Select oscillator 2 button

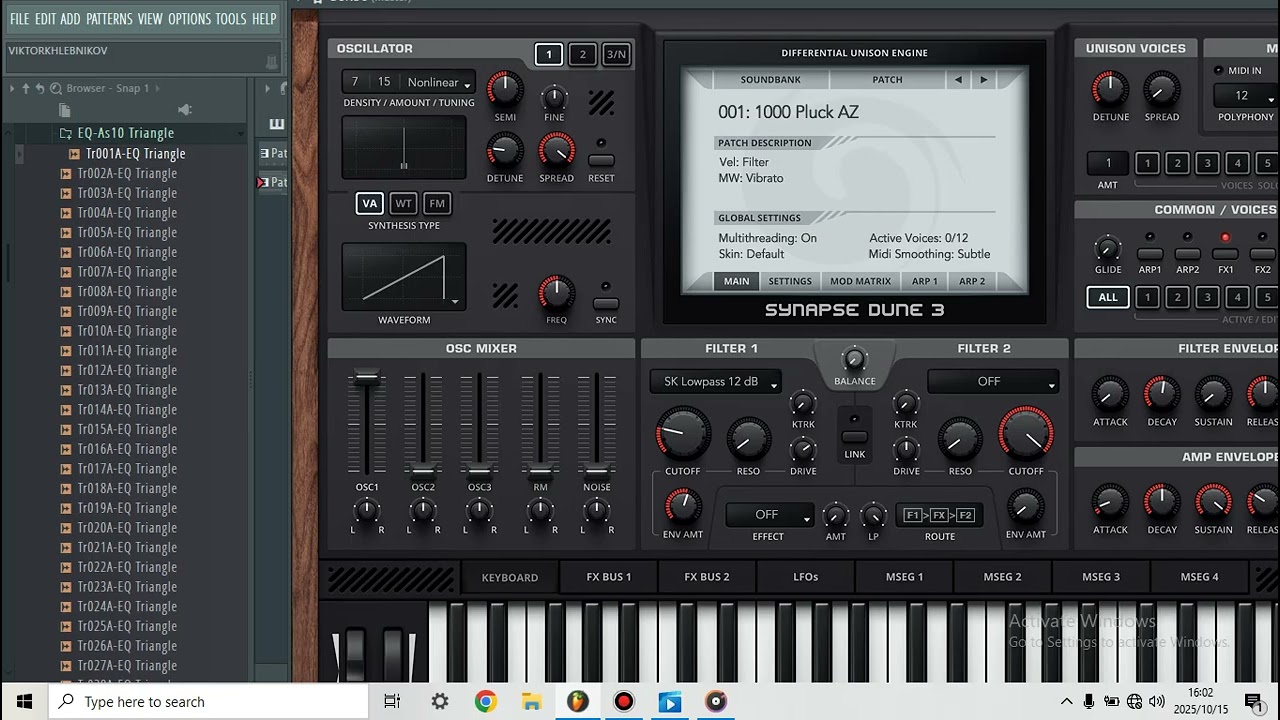click(582, 55)
